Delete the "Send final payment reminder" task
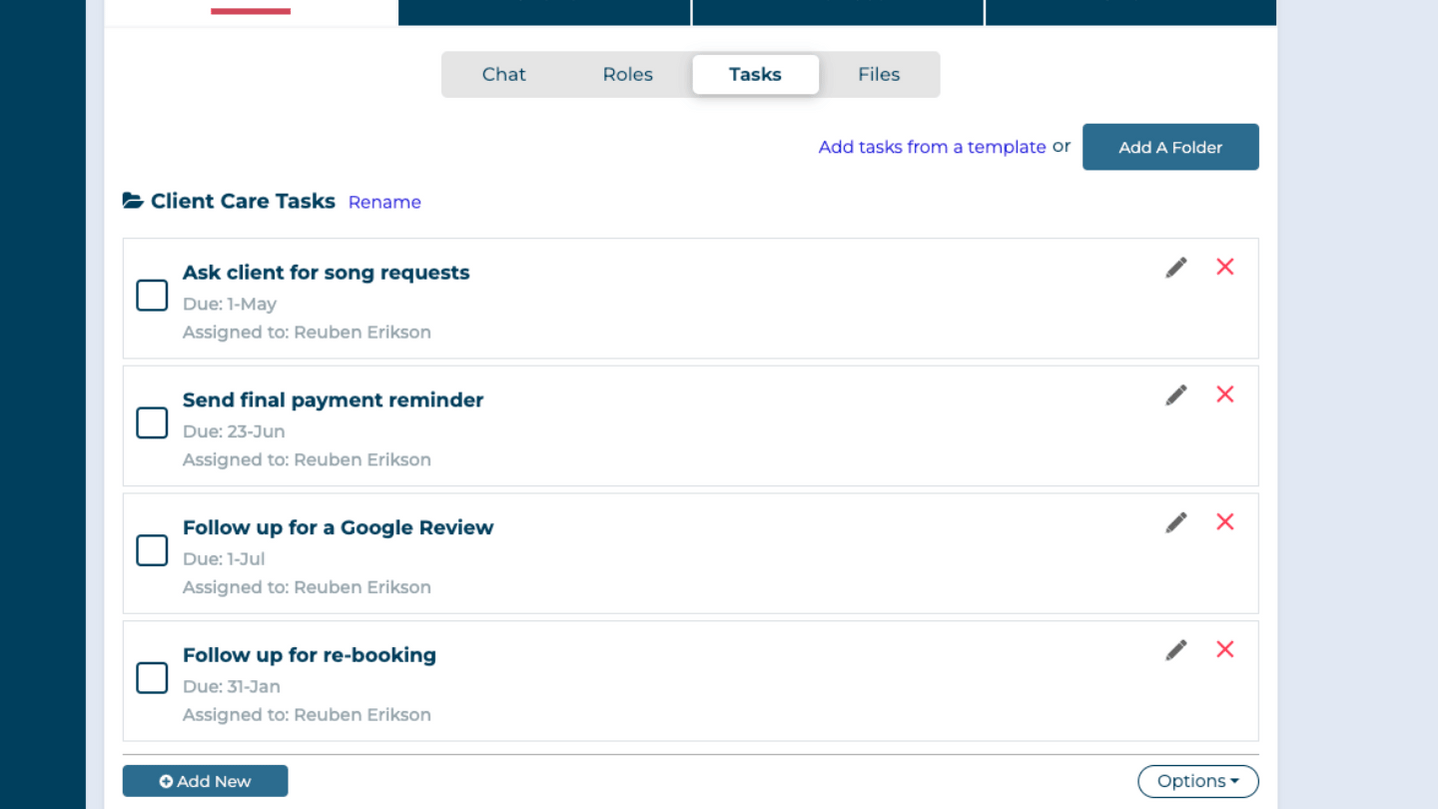1438x809 pixels. (x=1224, y=394)
